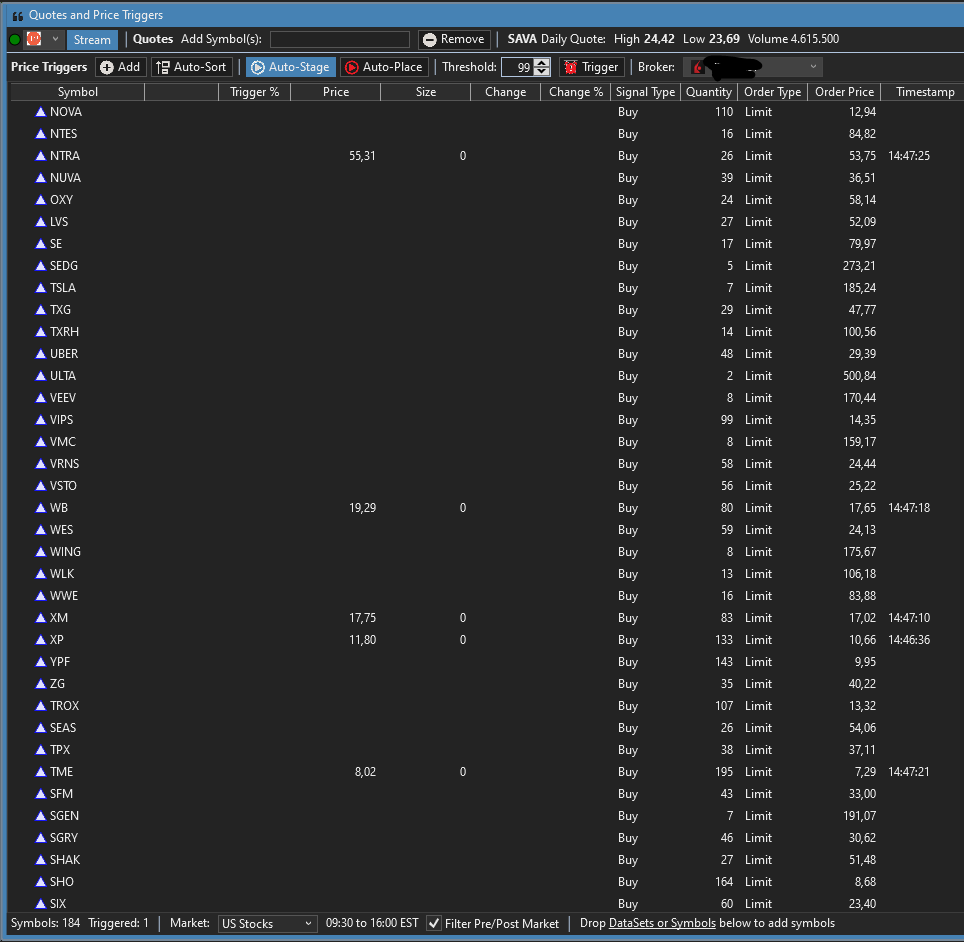The width and height of the screenshot is (964, 942).
Task: Click the triangle icon beside UBER
Action: tap(41, 354)
